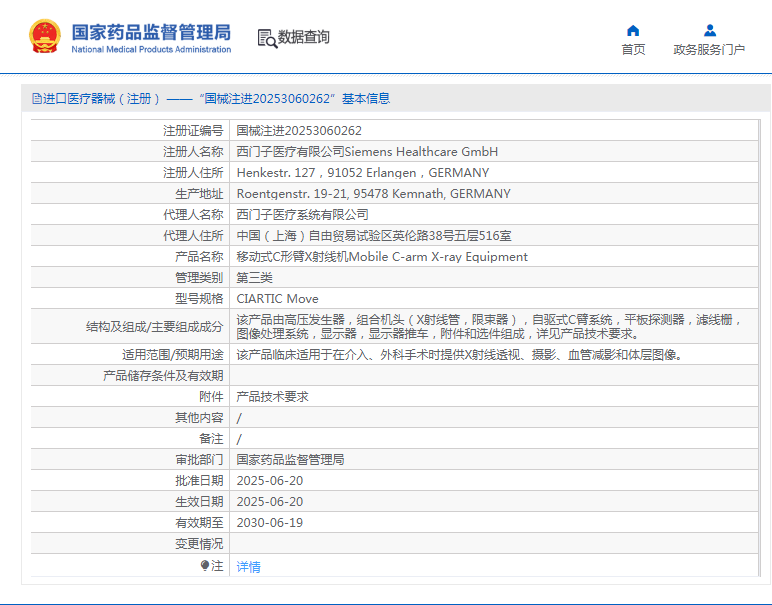Click the 产品技术要求 attachment value

coord(272,397)
